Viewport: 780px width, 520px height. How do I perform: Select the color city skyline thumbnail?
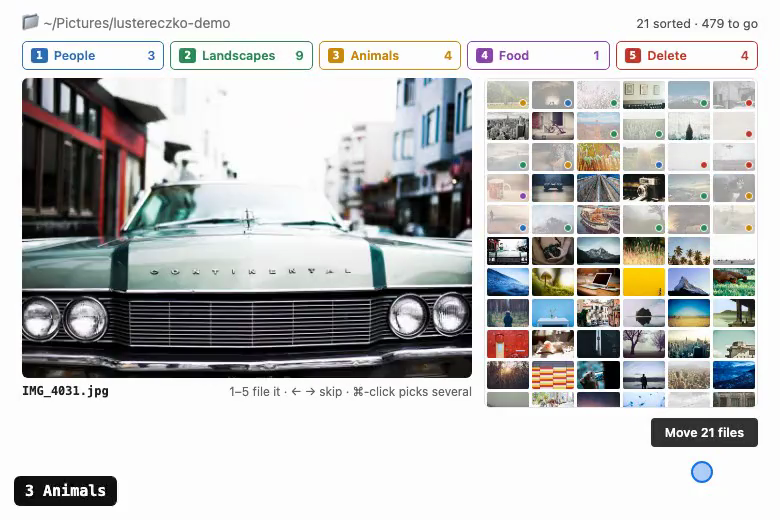[x=689, y=344]
